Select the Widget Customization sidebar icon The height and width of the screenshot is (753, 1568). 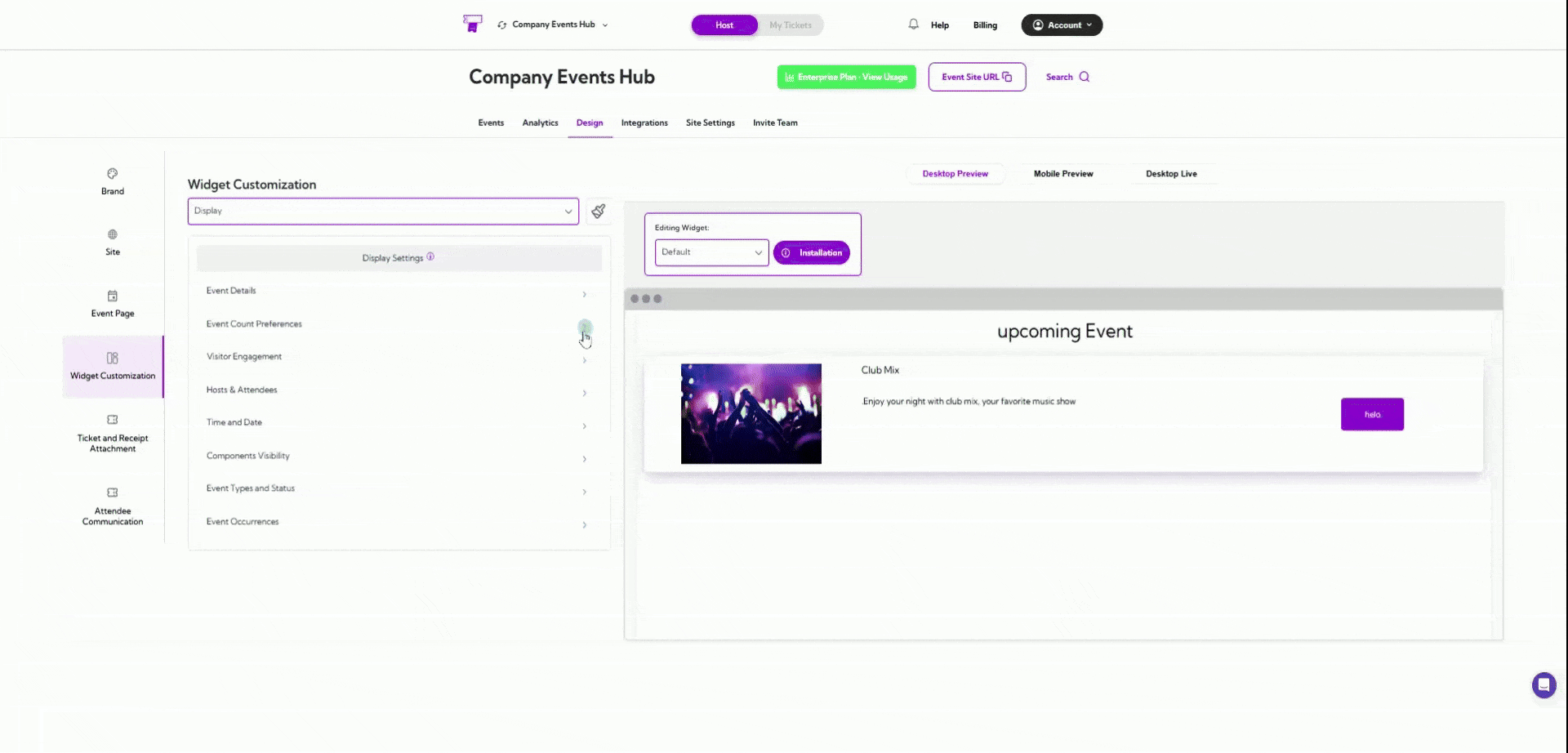click(113, 358)
